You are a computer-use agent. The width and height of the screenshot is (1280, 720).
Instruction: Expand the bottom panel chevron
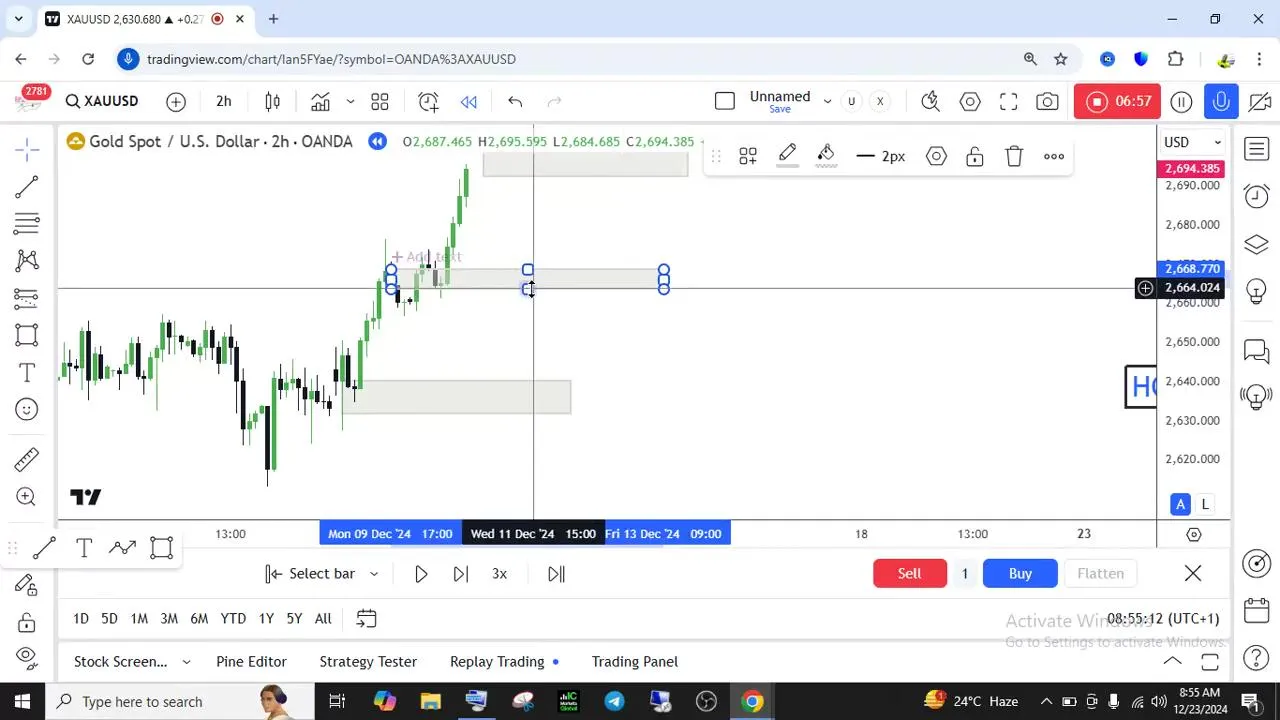click(1172, 661)
